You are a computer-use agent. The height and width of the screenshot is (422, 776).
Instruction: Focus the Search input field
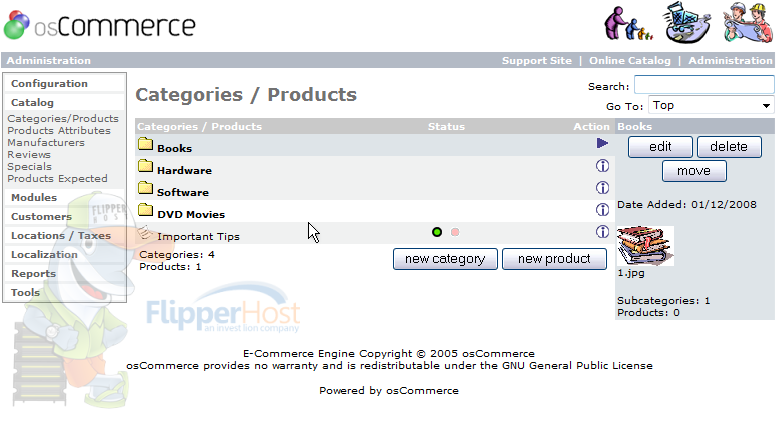pyautogui.click(x=704, y=85)
